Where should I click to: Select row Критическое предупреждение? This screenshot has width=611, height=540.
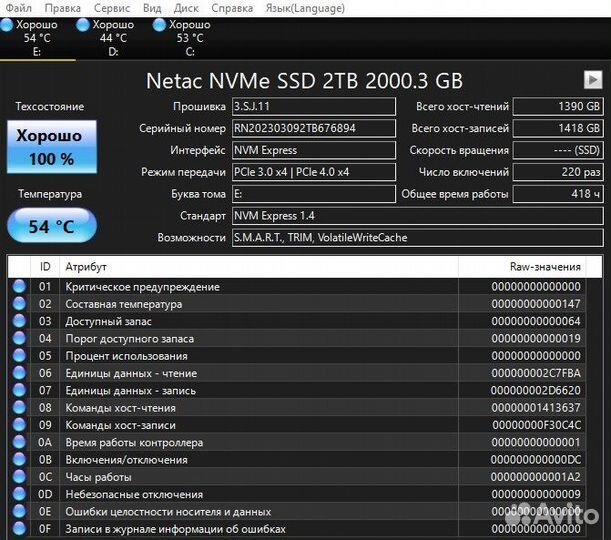click(x=297, y=286)
